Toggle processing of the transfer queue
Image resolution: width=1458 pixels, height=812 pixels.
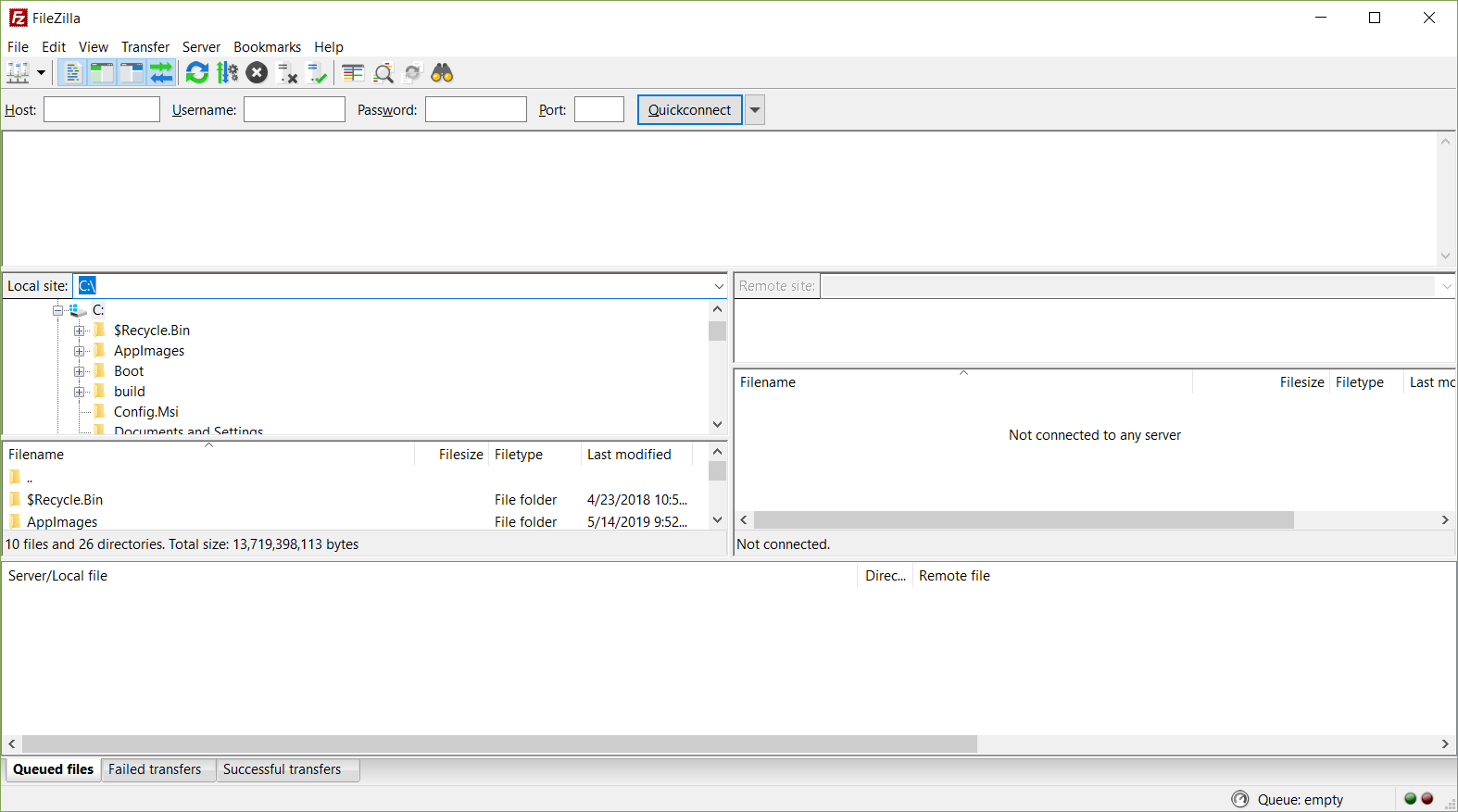[x=227, y=73]
